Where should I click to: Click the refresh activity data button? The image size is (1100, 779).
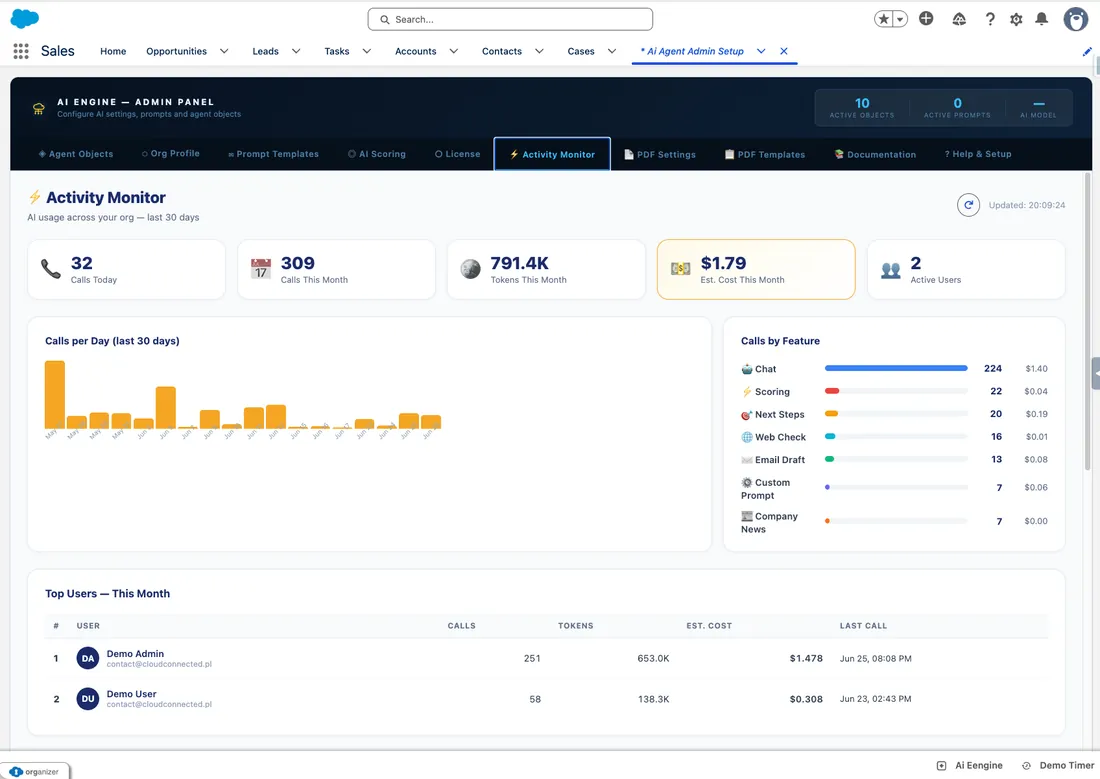click(968, 205)
